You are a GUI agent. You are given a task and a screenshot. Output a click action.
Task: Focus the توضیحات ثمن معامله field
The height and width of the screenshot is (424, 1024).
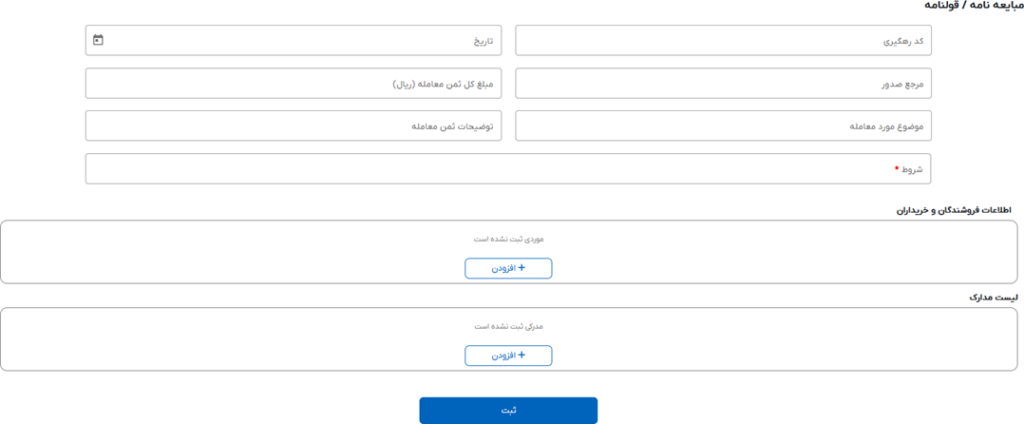click(300, 126)
